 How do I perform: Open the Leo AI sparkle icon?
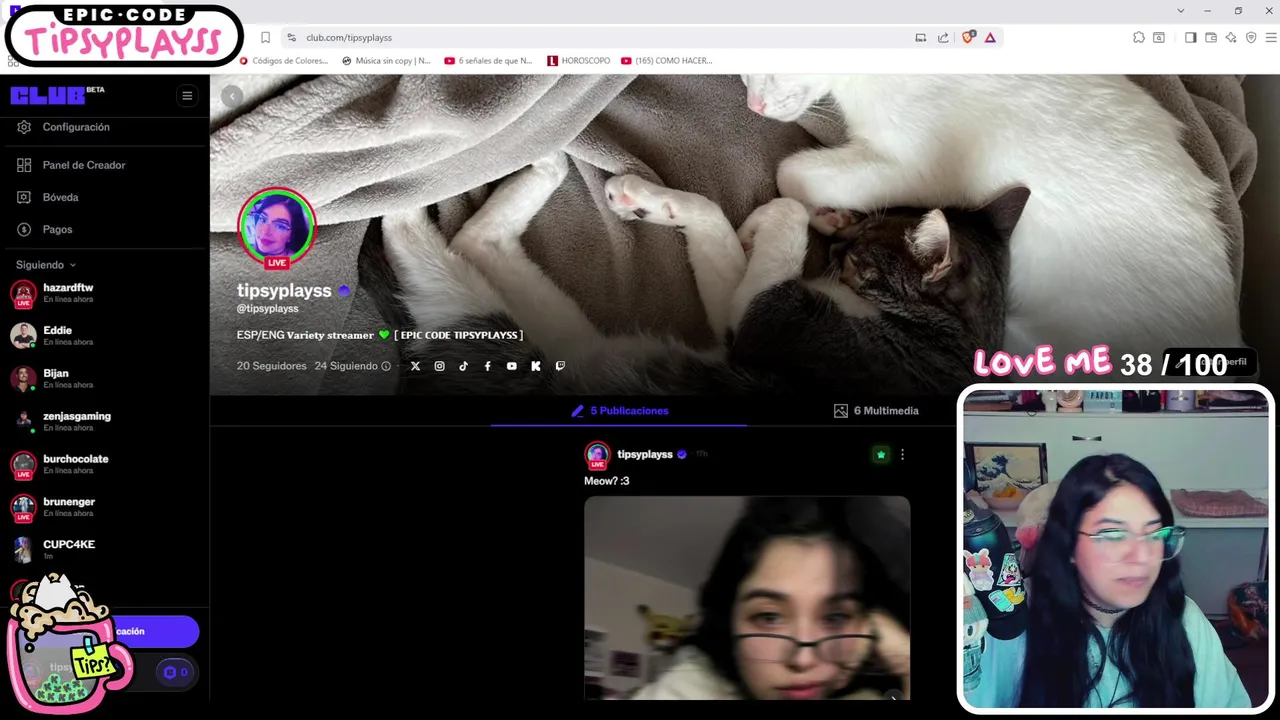tap(1231, 38)
